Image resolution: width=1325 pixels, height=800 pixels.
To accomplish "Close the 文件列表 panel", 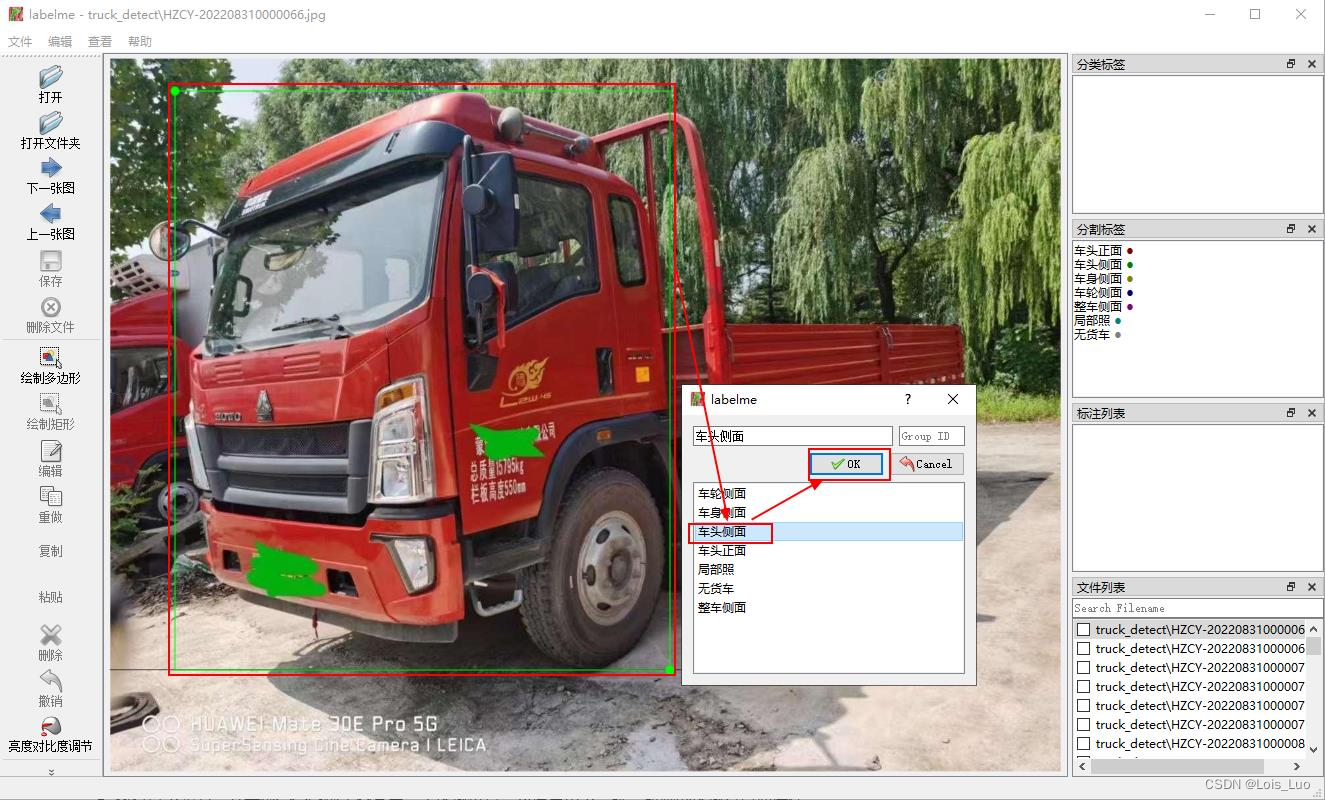I will click(x=1312, y=587).
